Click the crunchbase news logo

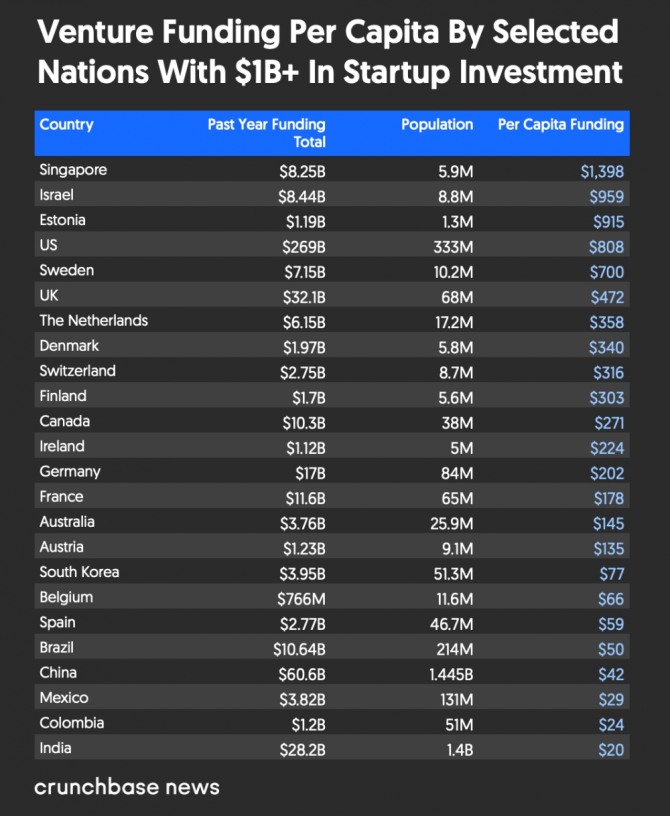[x=127, y=786]
